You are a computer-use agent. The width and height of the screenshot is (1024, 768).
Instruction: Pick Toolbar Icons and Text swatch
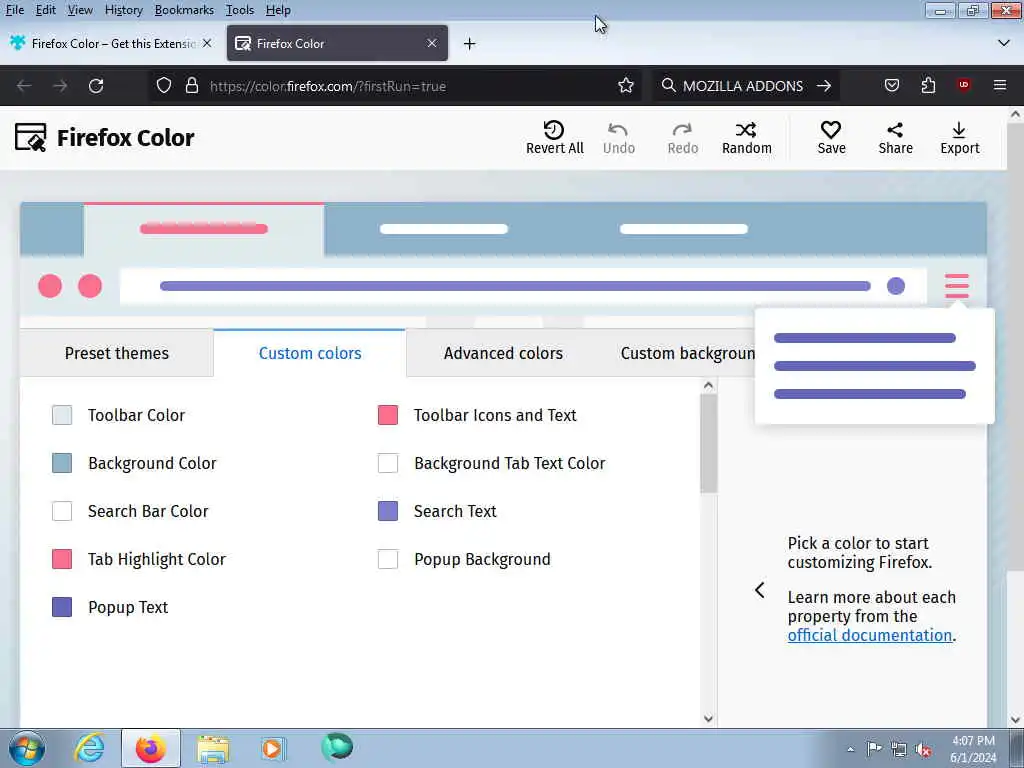pyautogui.click(x=388, y=415)
